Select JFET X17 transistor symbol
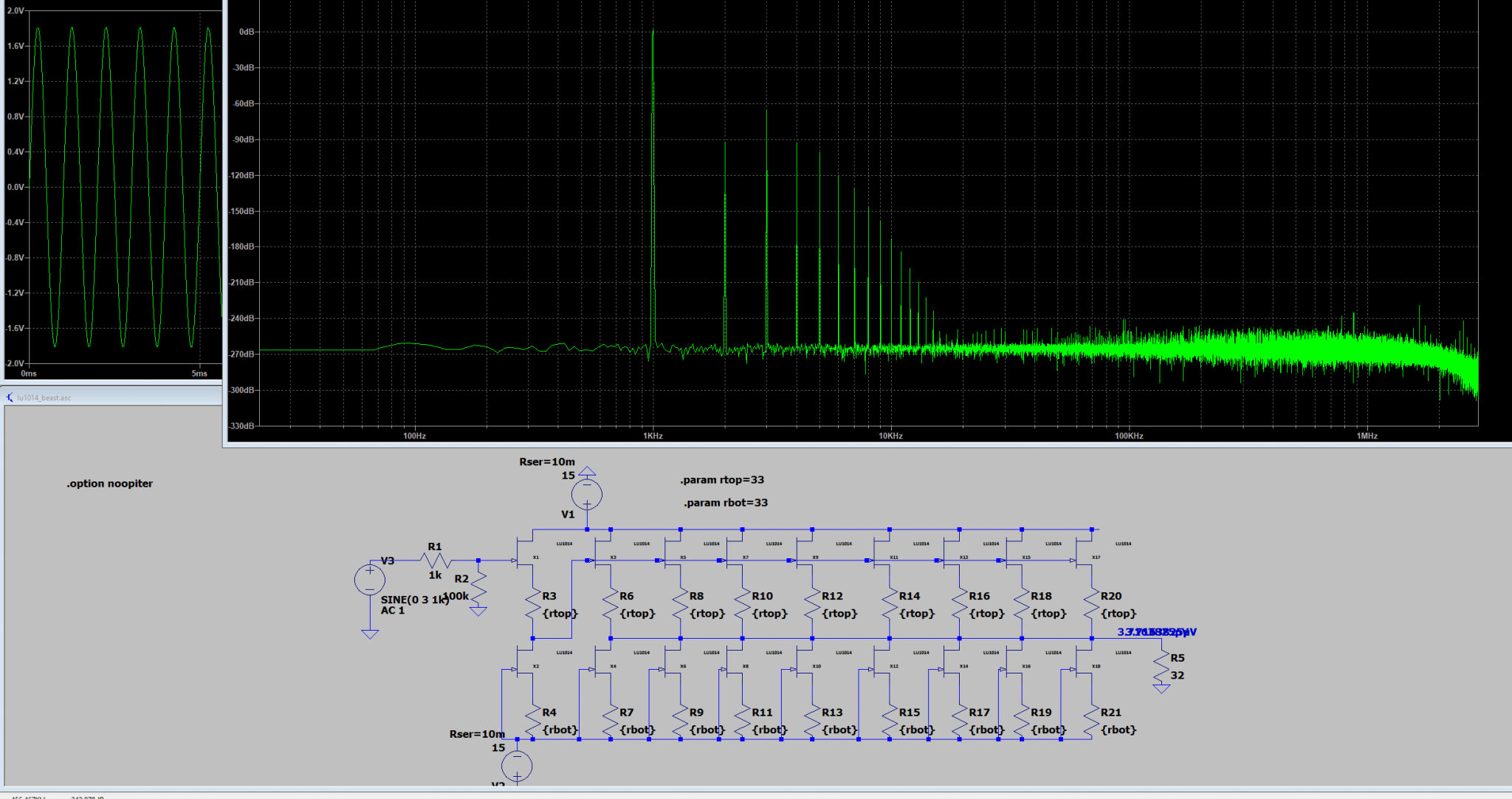The height and width of the screenshot is (799, 1512). [1083, 553]
